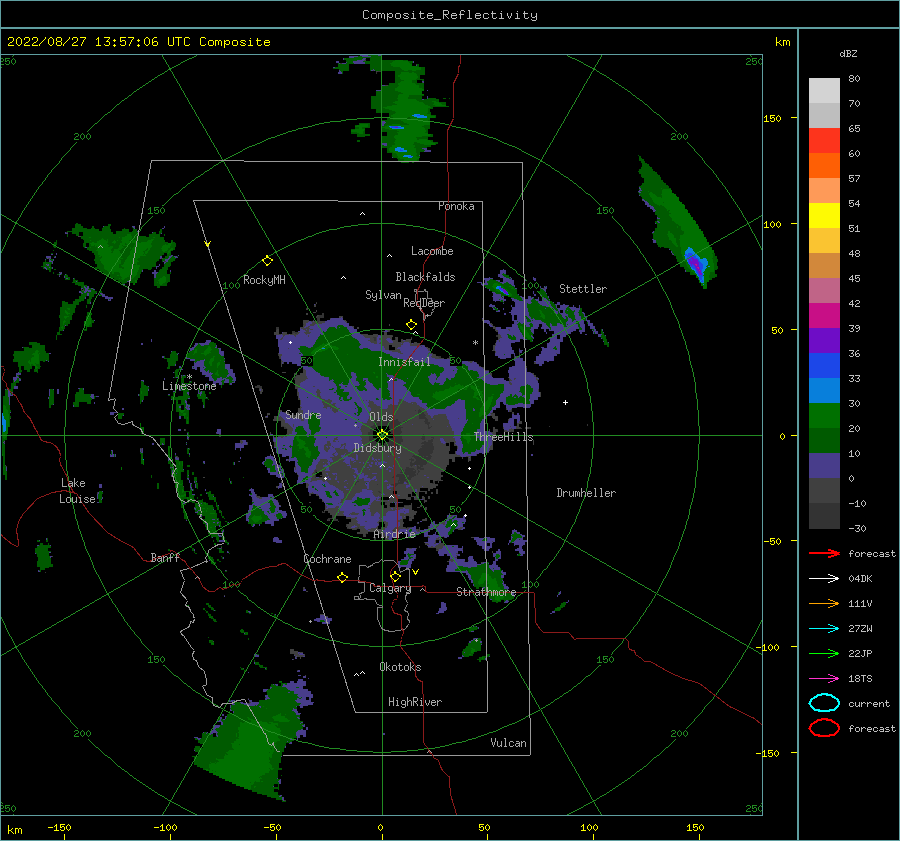Click the -150 tick on bottom axis

pos(59,827)
